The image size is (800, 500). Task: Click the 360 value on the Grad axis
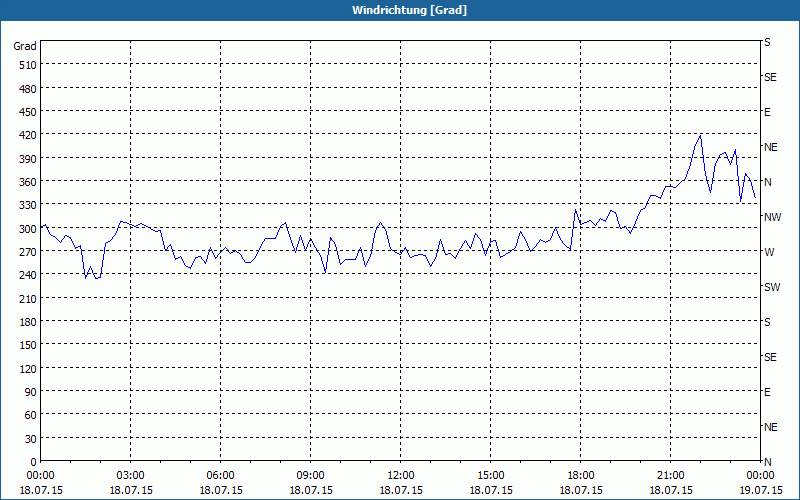(x=28, y=182)
